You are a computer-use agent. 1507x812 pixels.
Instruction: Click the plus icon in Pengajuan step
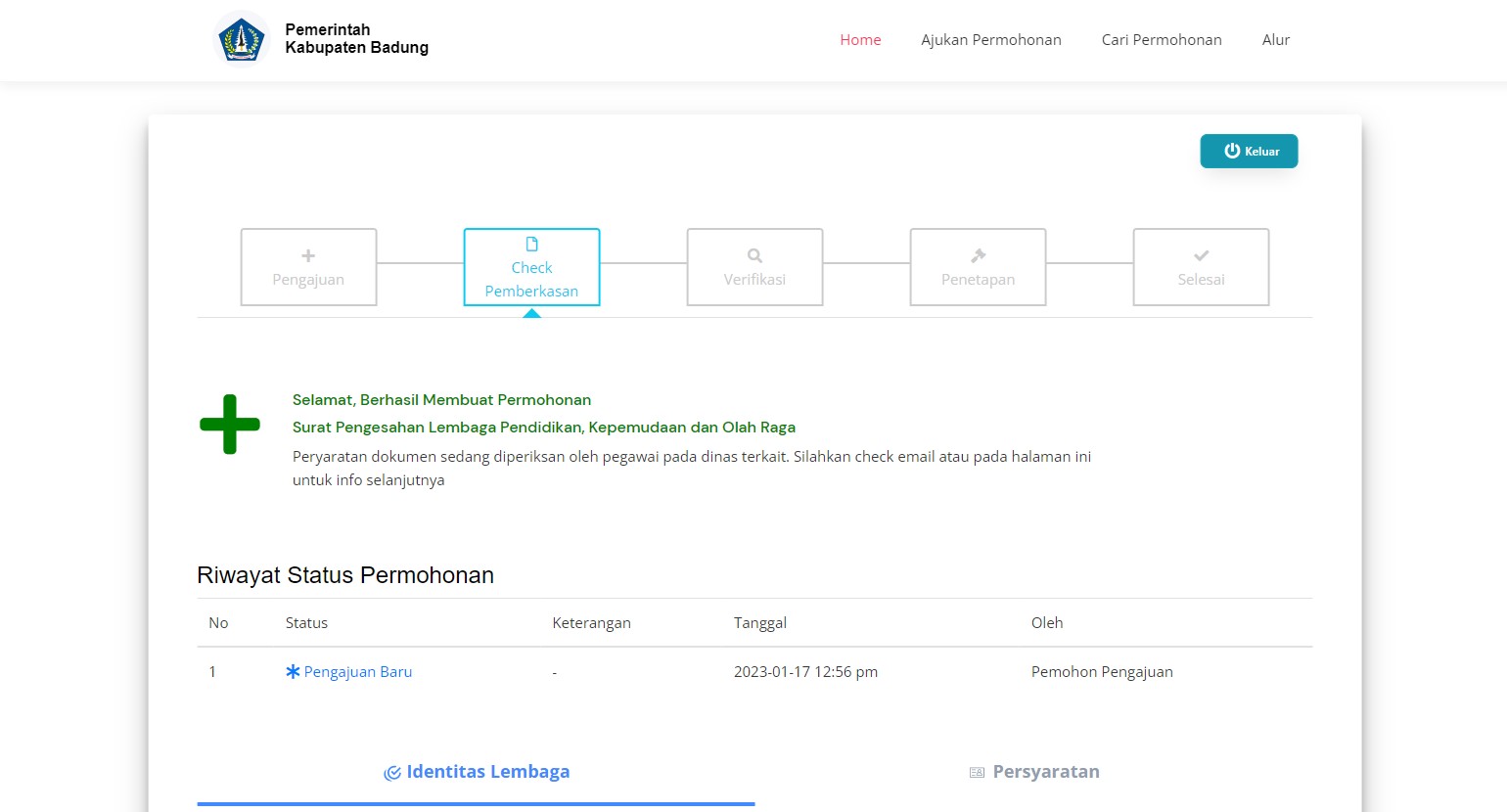click(308, 256)
